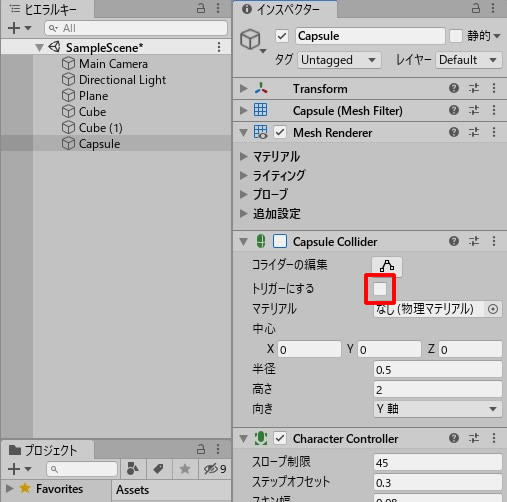Screen dimensions: 507x502
Task: Open the Untagged tag dropdown
Action: click(339, 60)
